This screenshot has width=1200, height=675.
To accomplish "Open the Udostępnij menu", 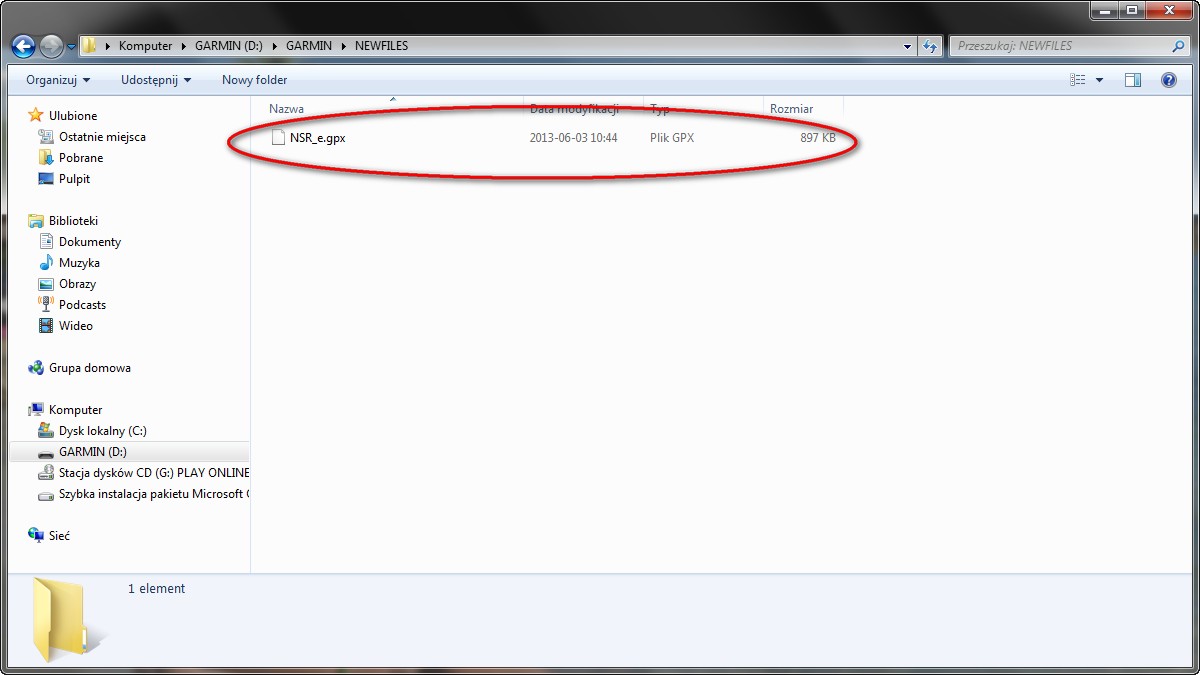I will pos(154,80).
